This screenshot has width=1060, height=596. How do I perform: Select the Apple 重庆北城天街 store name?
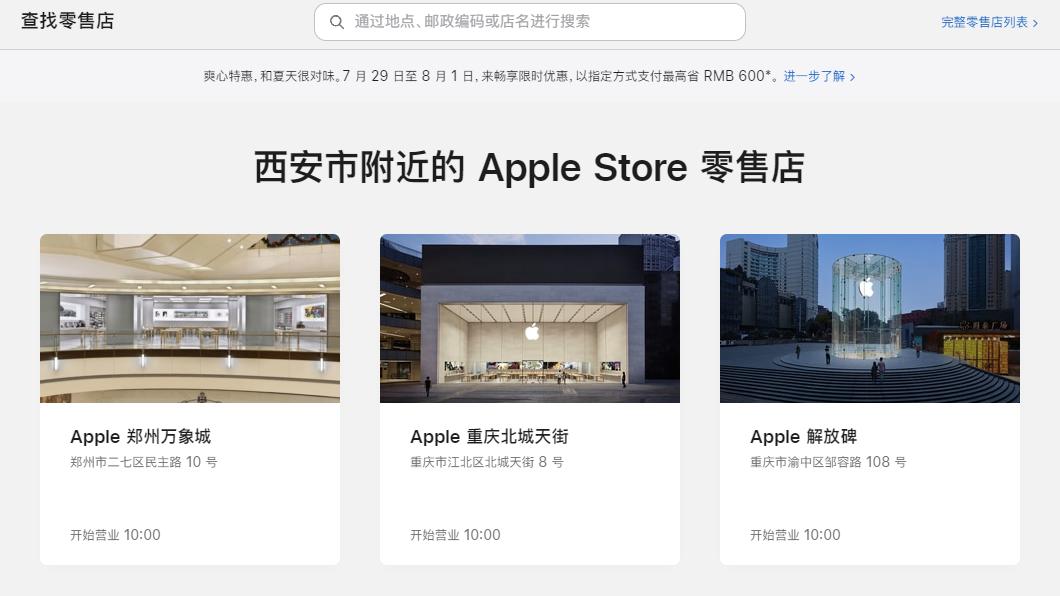[489, 437]
